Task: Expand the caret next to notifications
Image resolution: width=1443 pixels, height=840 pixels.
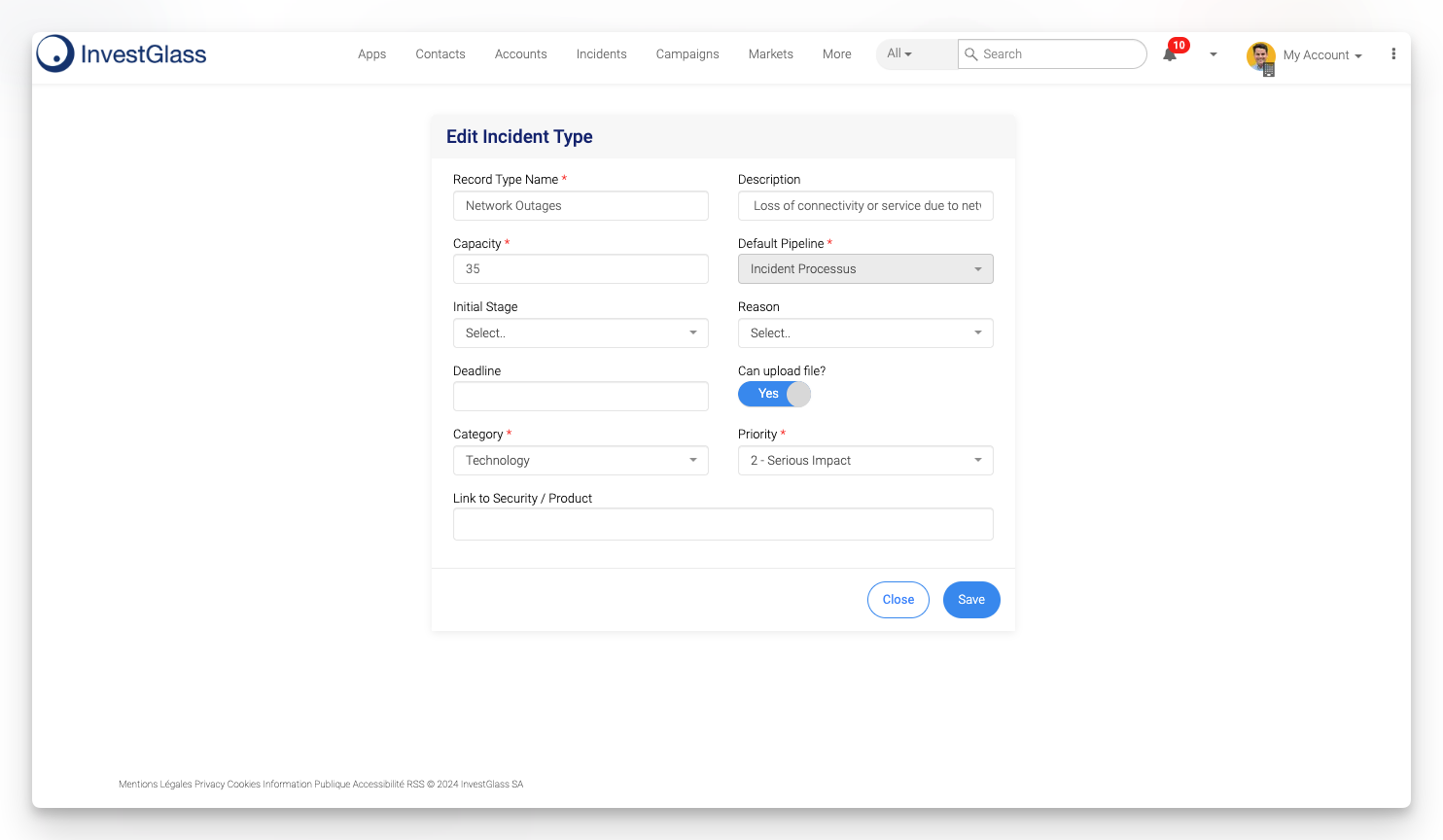Action: click(1213, 54)
